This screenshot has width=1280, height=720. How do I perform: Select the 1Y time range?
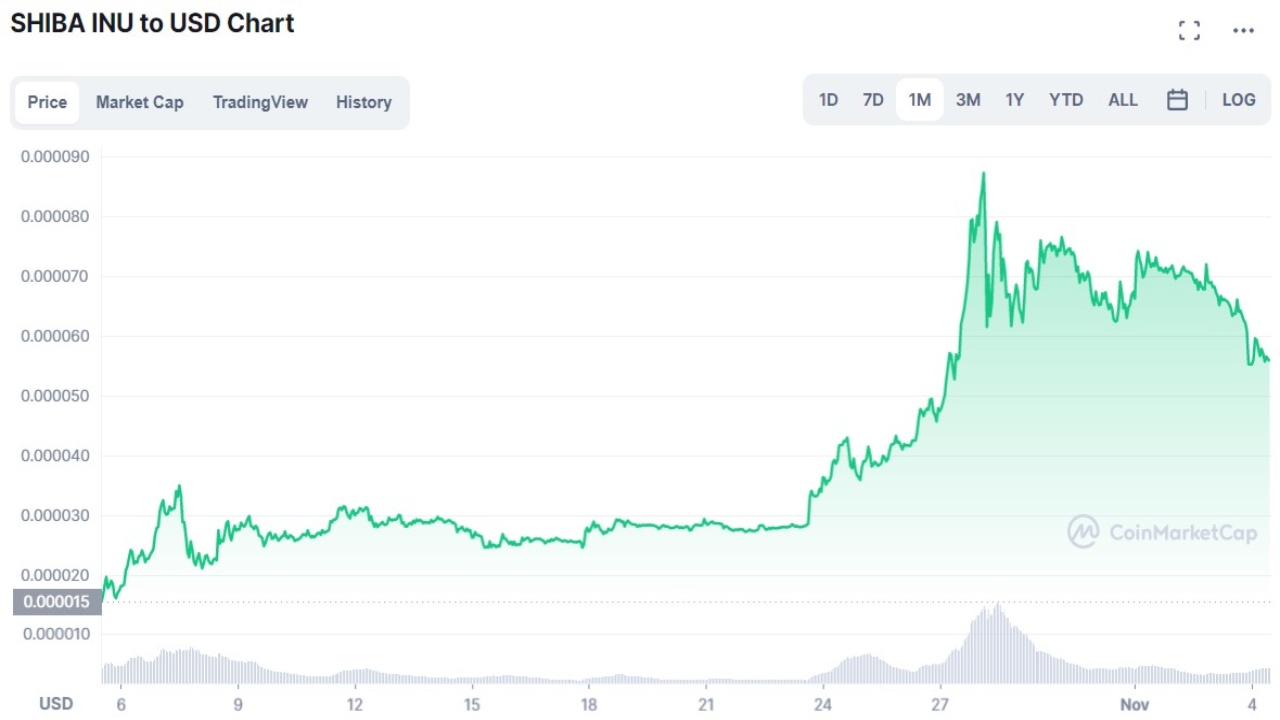(x=1014, y=100)
